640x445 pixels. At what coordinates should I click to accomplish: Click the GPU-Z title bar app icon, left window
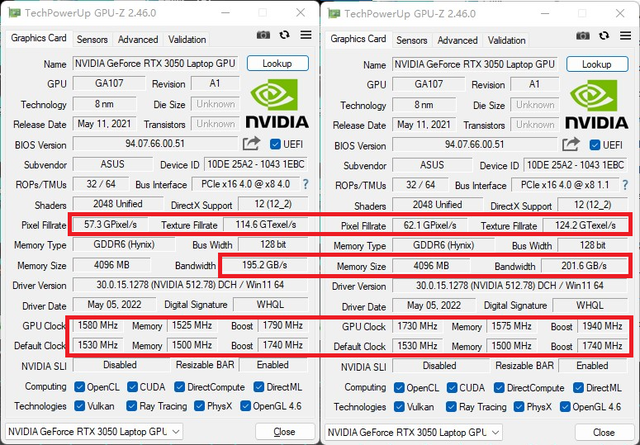[14, 13]
